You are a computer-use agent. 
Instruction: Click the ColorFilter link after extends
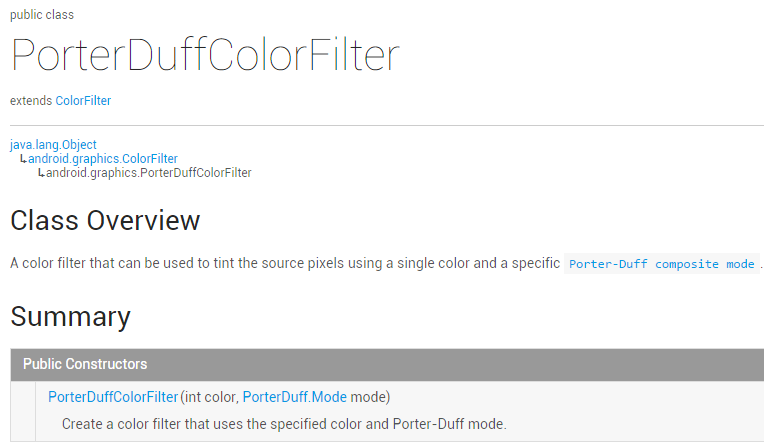pos(83,101)
